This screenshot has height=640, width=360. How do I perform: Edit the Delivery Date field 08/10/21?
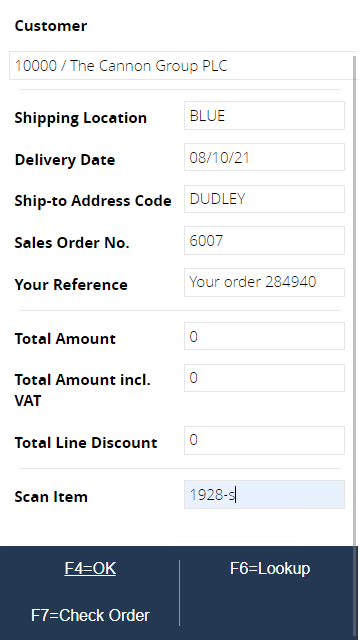point(264,158)
